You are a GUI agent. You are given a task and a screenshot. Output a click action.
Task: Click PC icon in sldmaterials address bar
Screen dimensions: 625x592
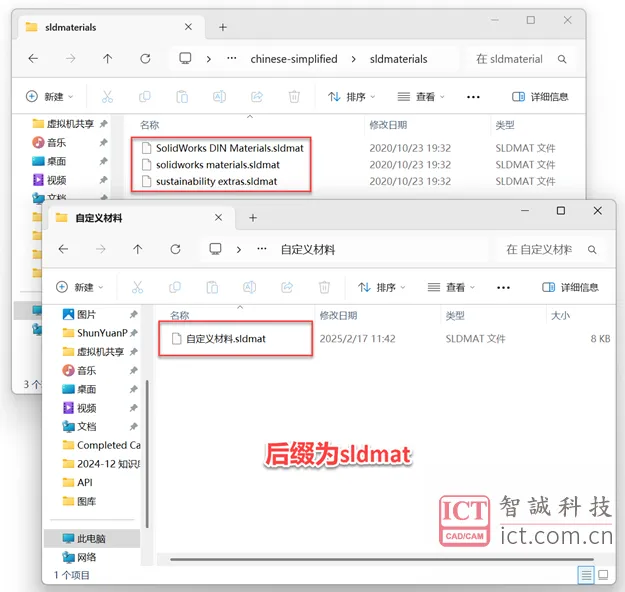tap(185, 59)
